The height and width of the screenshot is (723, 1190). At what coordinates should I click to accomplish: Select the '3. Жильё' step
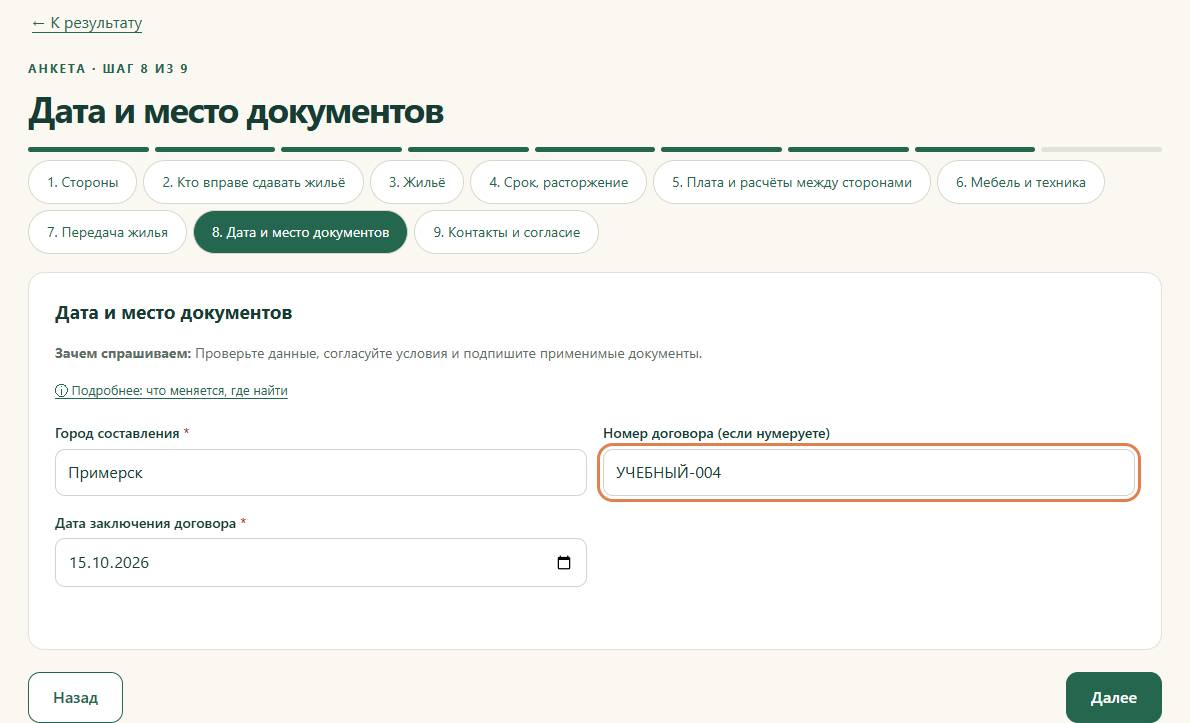pyautogui.click(x=417, y=182)
